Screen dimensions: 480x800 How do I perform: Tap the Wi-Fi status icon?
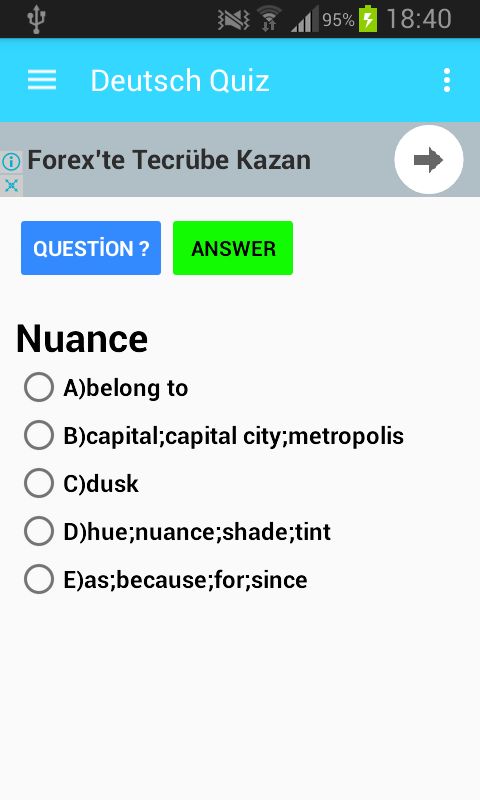click(x=270, y=19)
